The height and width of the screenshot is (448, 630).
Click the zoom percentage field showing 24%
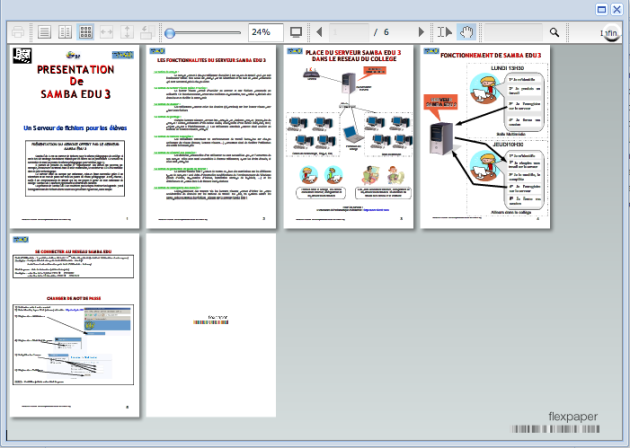pyautogui.click(x=266, y=32)
